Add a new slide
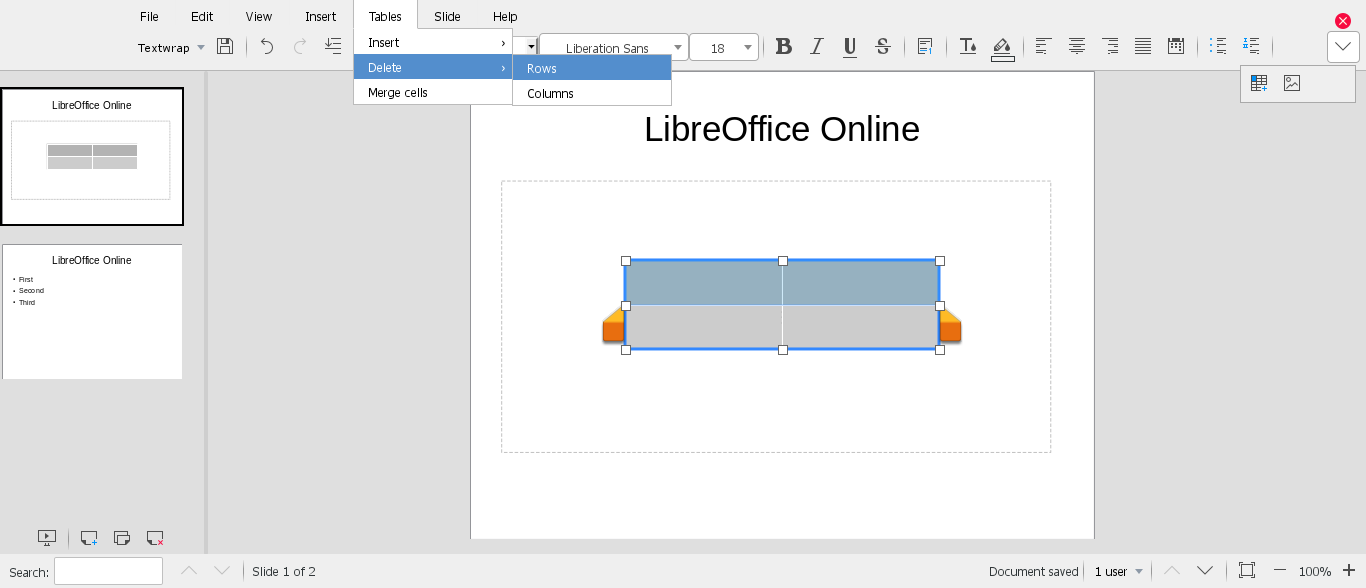The width and height of the screenshot is (1366, 588). pyautogui.click(x=88, y=538)
